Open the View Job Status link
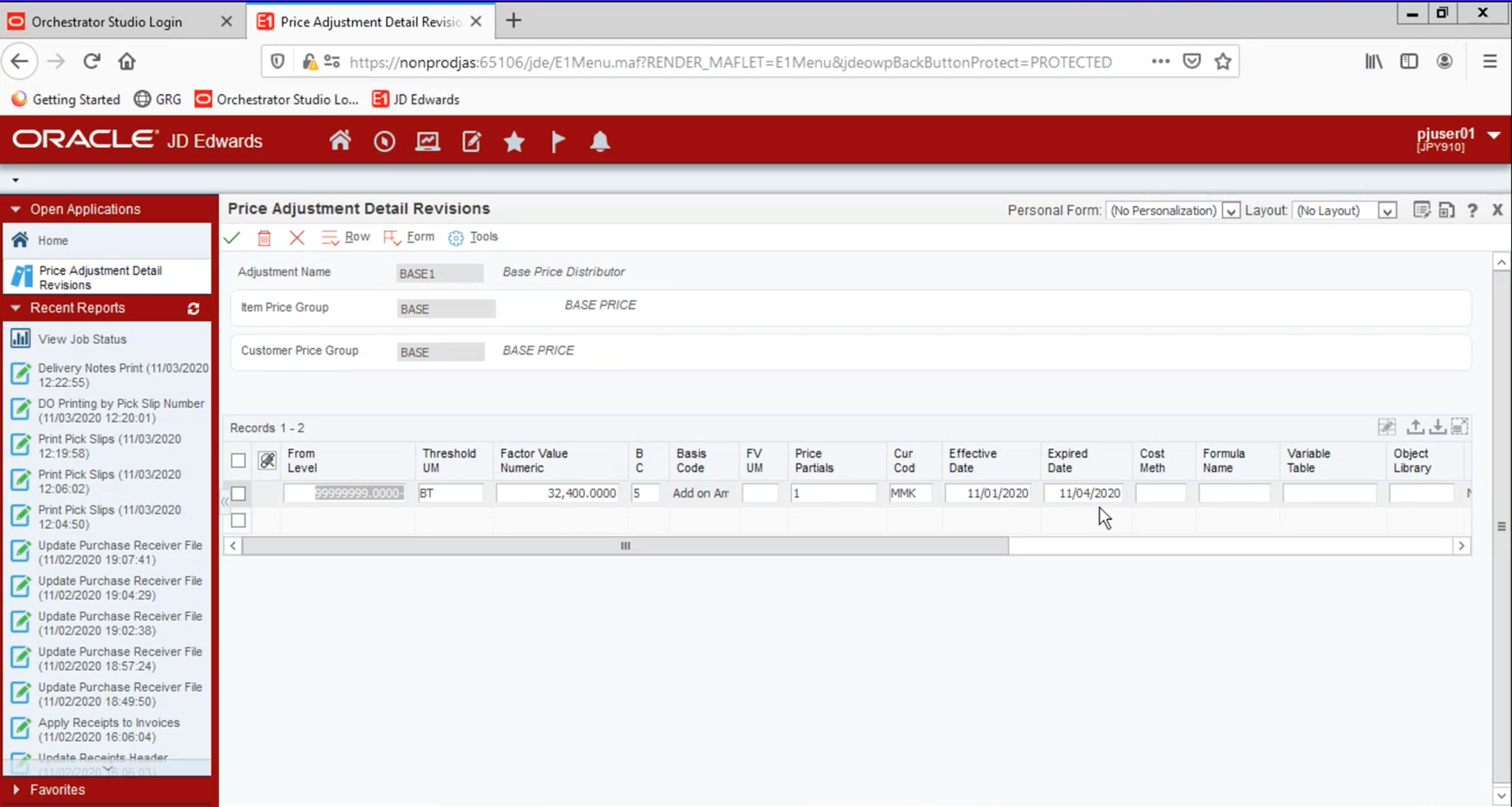Image resolution: width=1512 pixels, height=807 pixels. (82, 339)
